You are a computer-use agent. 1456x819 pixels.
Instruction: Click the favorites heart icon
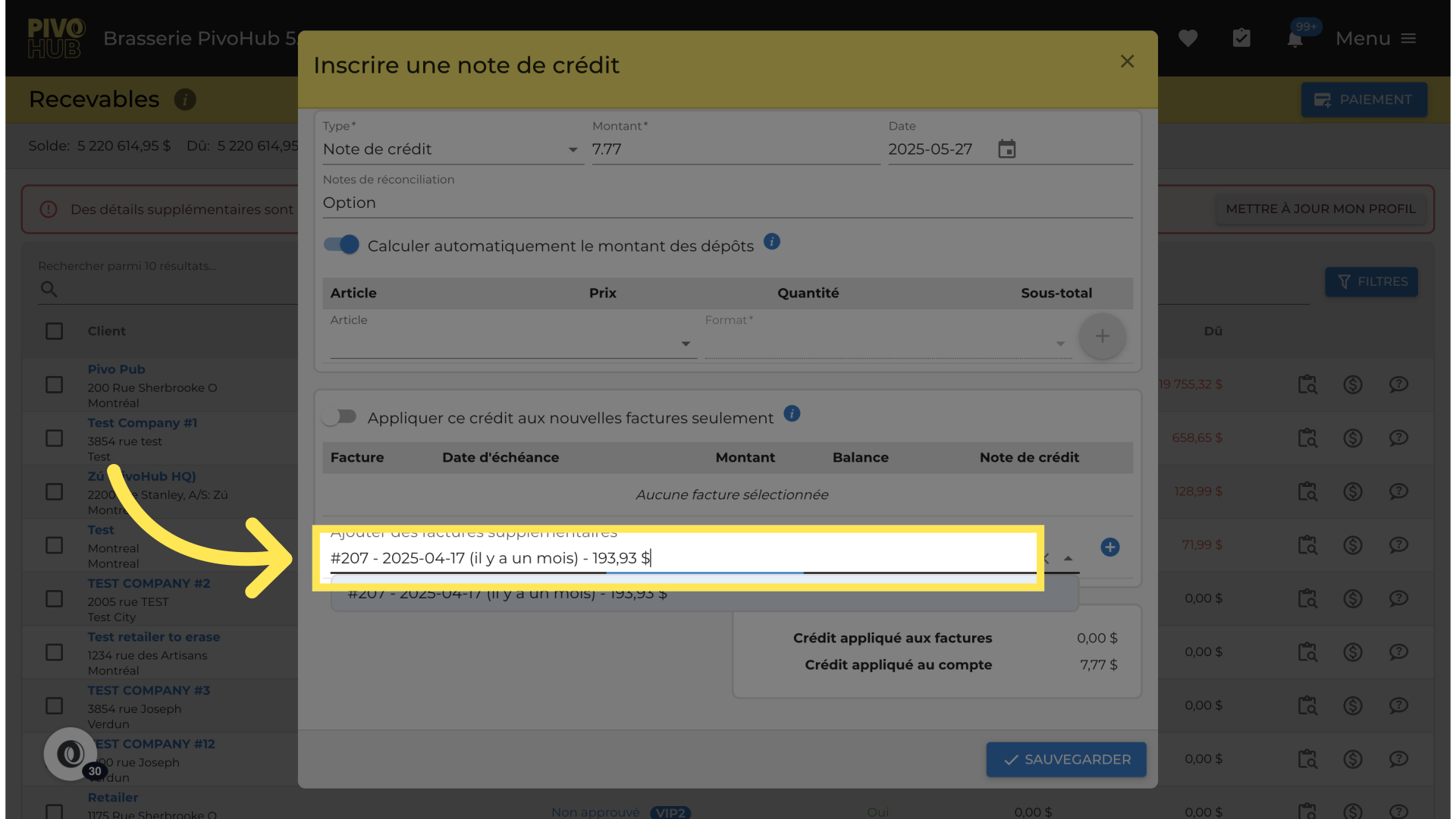[x=1188, y=39]
